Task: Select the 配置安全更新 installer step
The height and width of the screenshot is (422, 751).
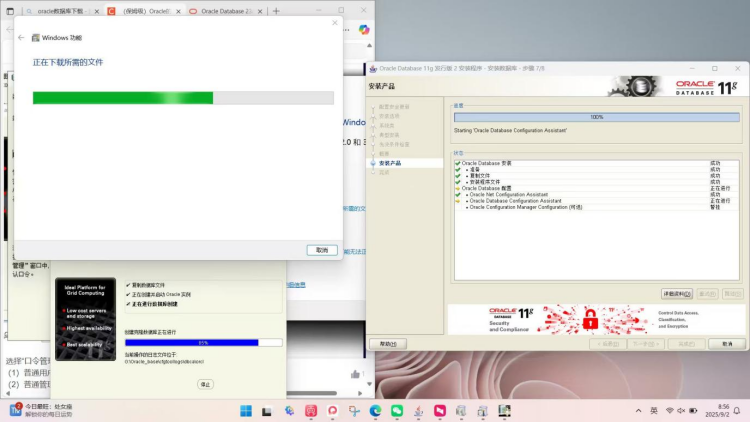Action: tap(394, 107)
